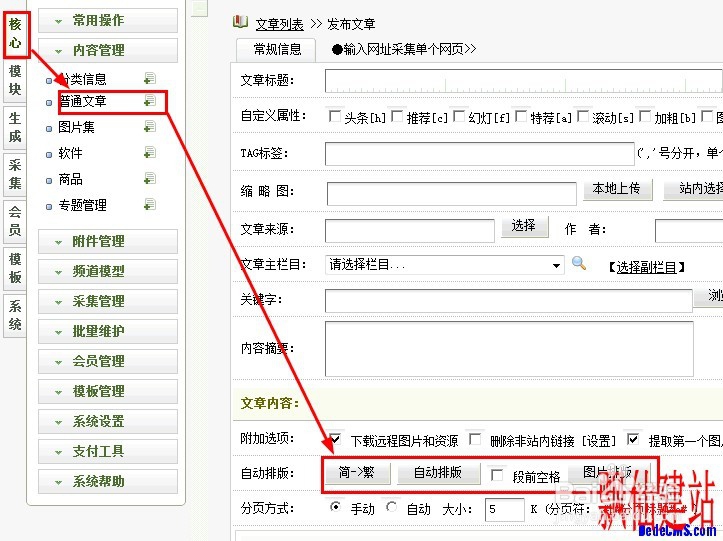The image size is (723, 541).
Task: Select the 常规信息 tab
Action: point(277,50)
